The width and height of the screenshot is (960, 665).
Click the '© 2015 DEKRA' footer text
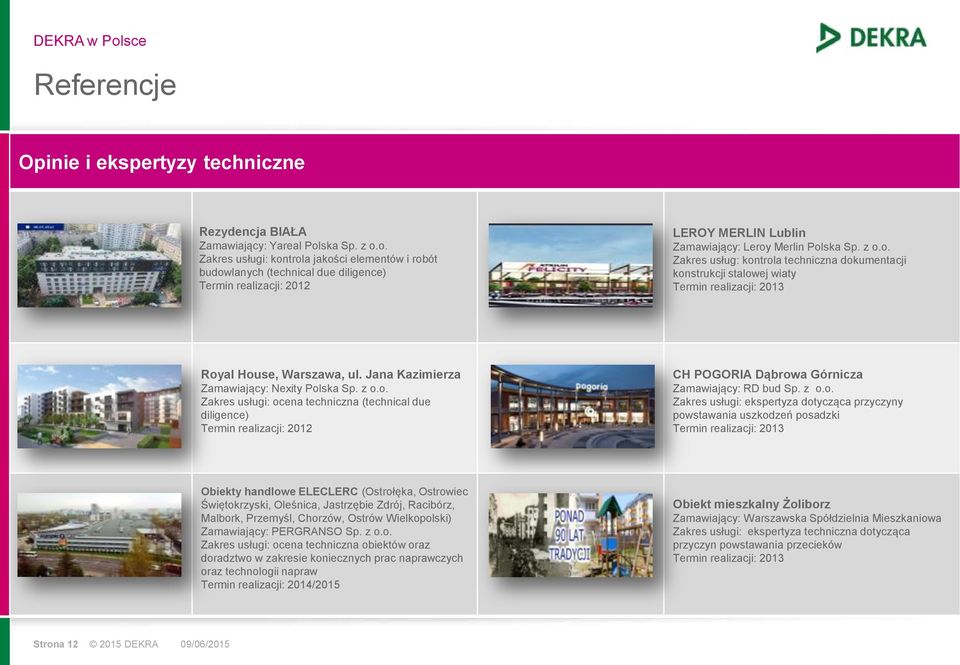pyautogui.click(x=124, y=644)
